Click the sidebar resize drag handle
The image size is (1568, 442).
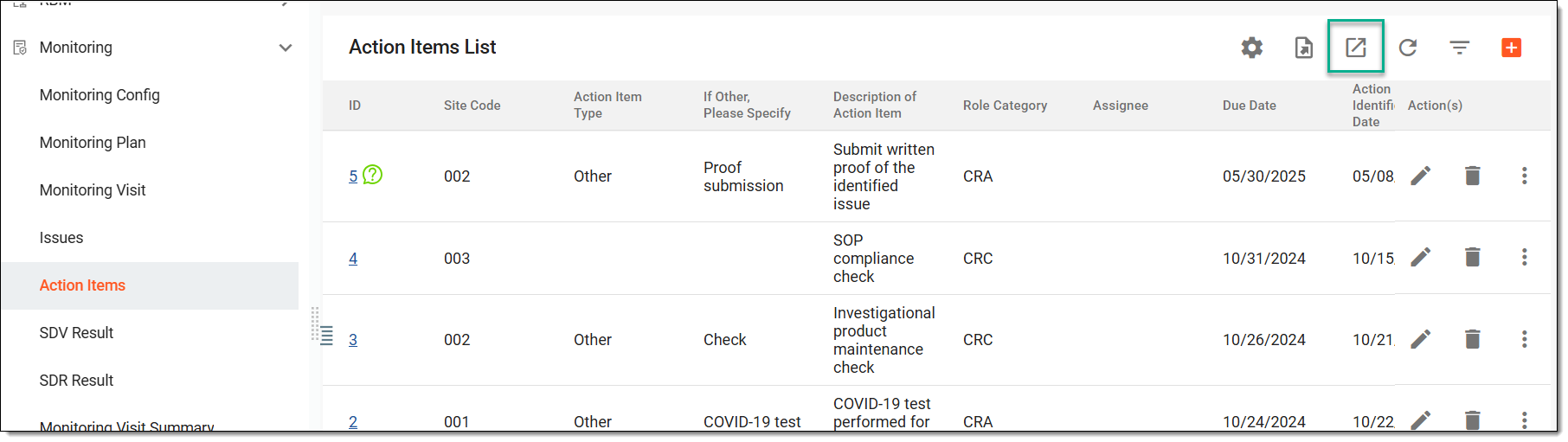pos(316,324)
